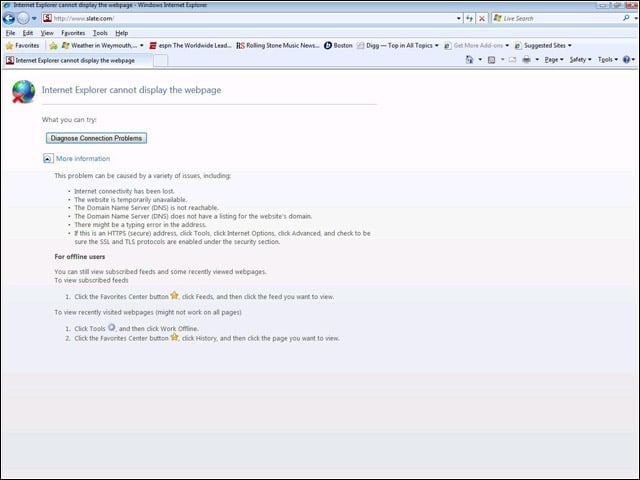This screenshot has width=640, height=480.
Task: Click Diagnose Connection Problems button
Action: pyautogui.click(x=96, y=138)
